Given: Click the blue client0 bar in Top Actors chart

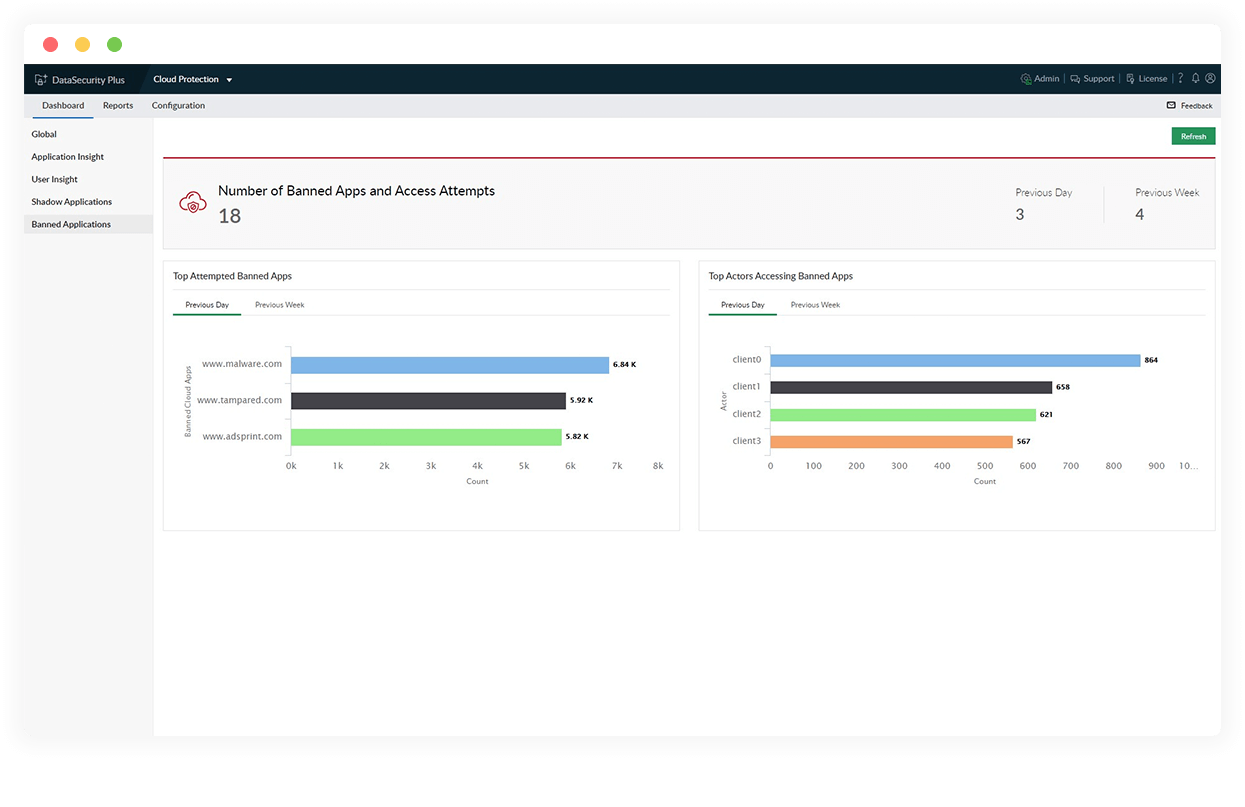Looking at the screenshot, I should tap(955, 359).
